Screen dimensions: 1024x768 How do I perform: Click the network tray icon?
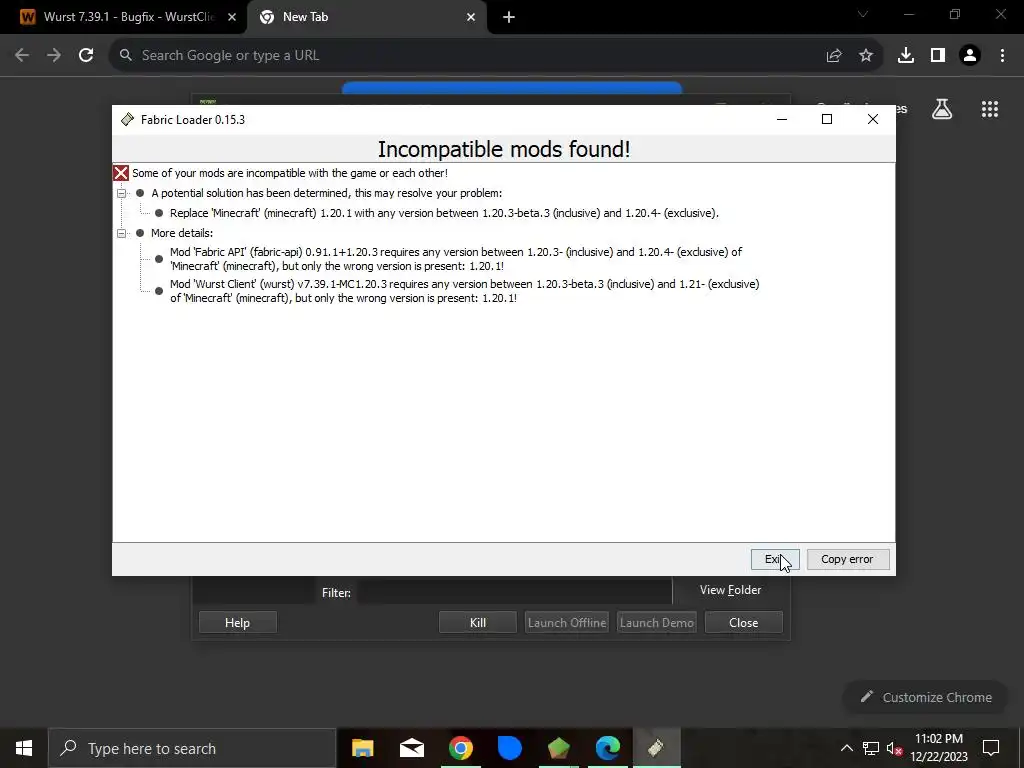pos(871,748)
